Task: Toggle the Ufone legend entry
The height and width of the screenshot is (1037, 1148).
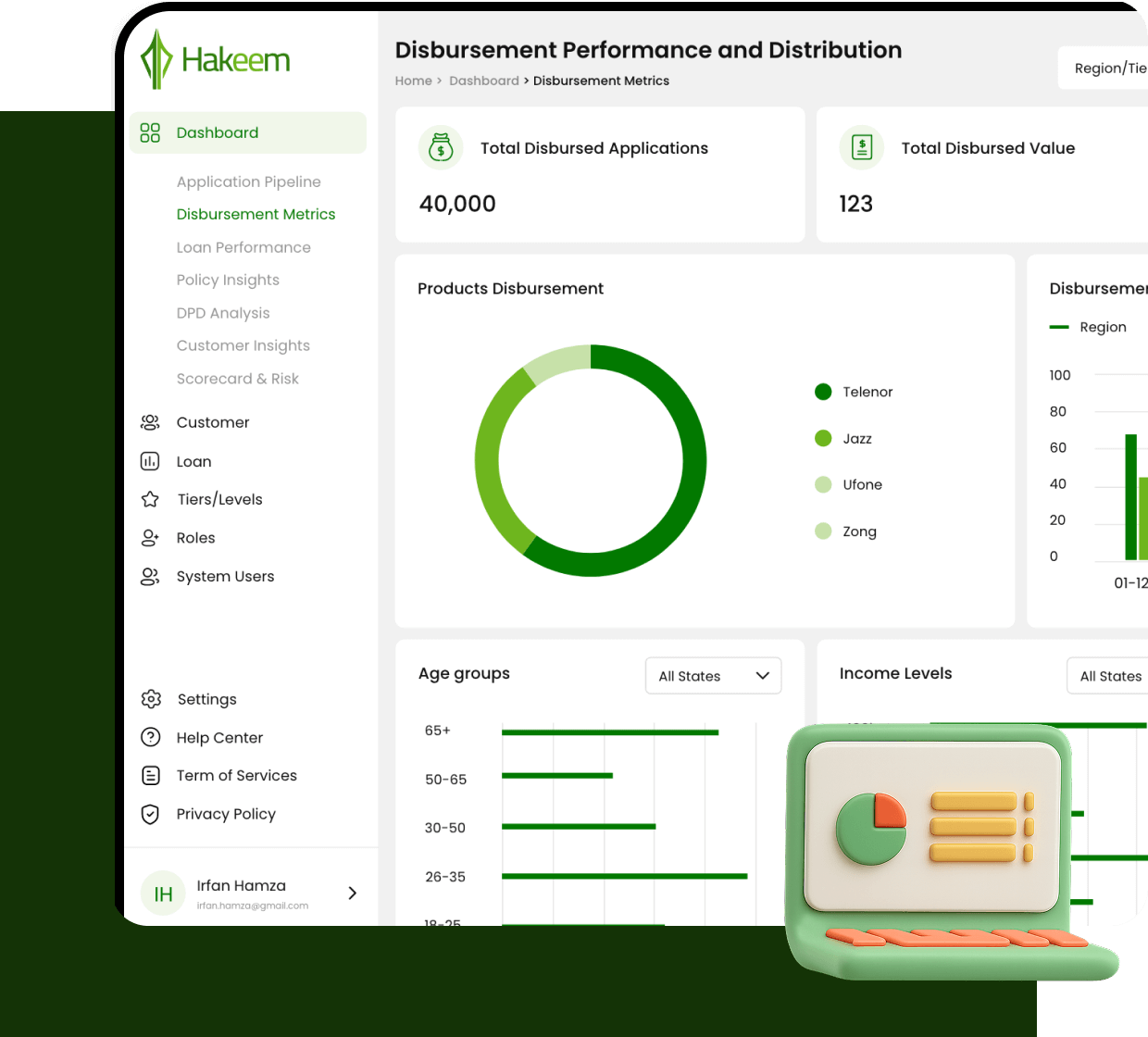Action: [850, 484]
